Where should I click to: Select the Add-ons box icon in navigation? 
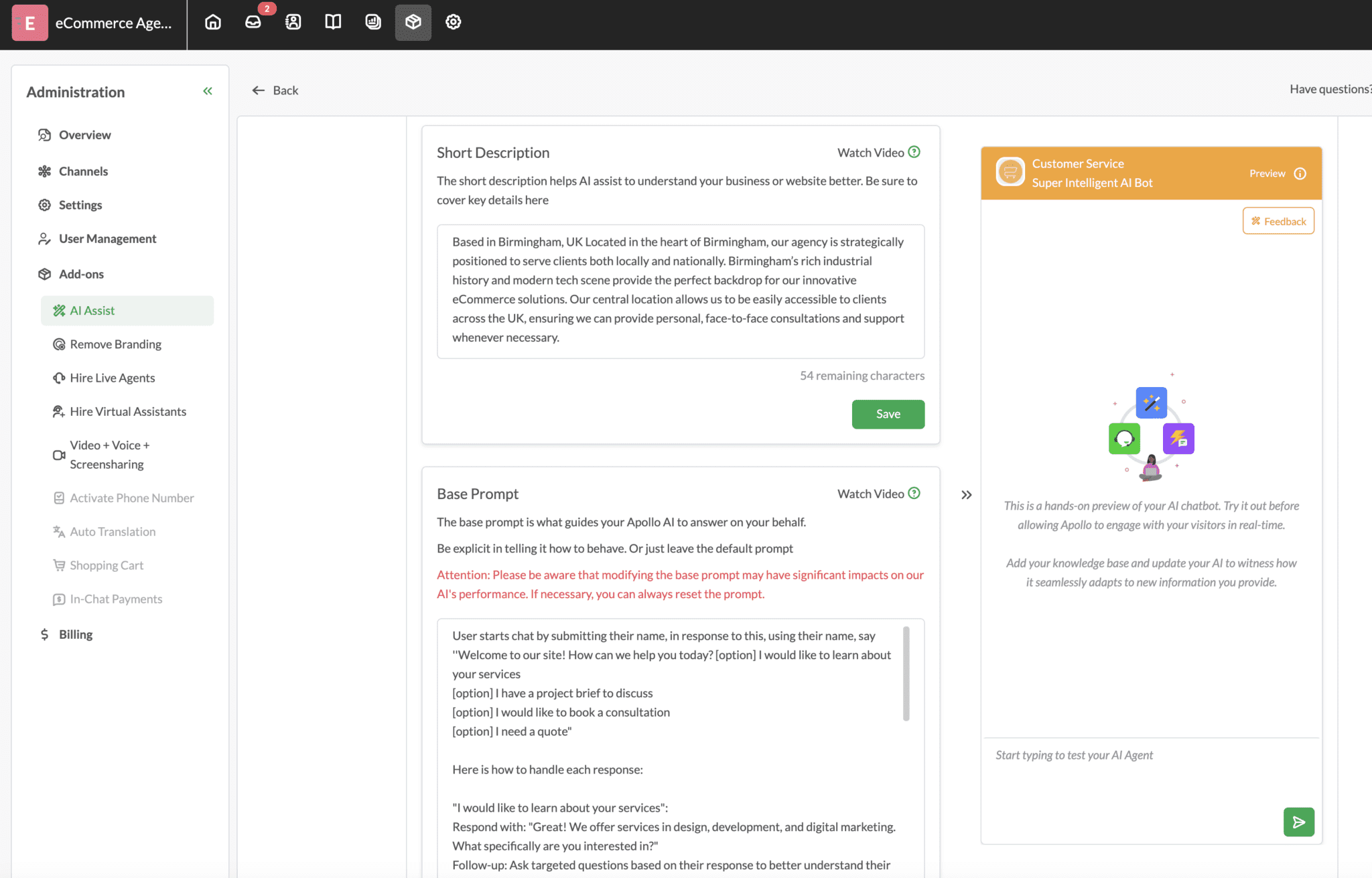click(x=413, y=22)
